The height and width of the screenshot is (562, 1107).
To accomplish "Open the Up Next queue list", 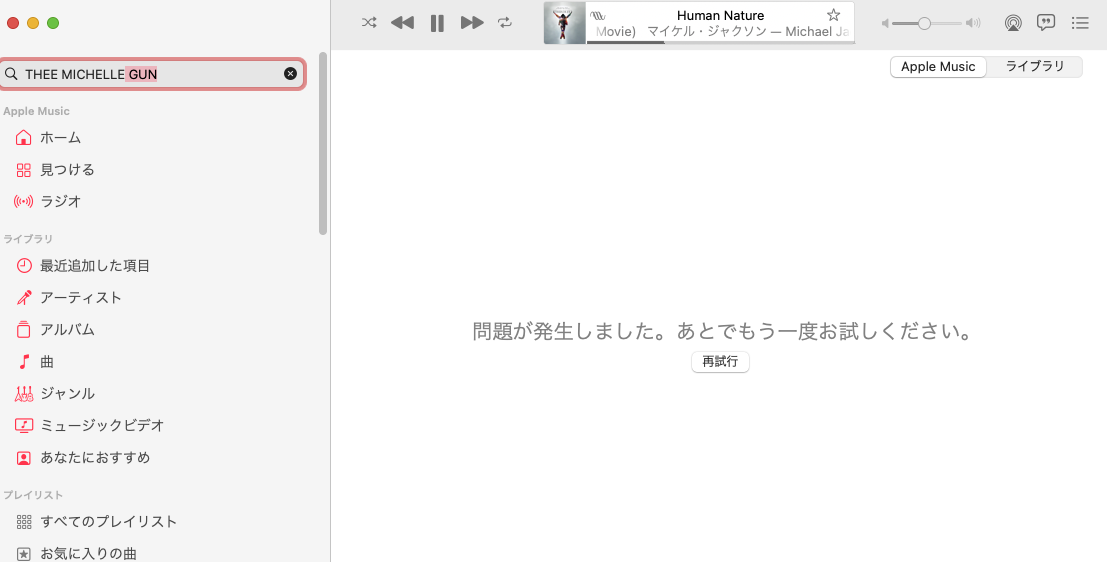I will click(x=1080, y=23).
